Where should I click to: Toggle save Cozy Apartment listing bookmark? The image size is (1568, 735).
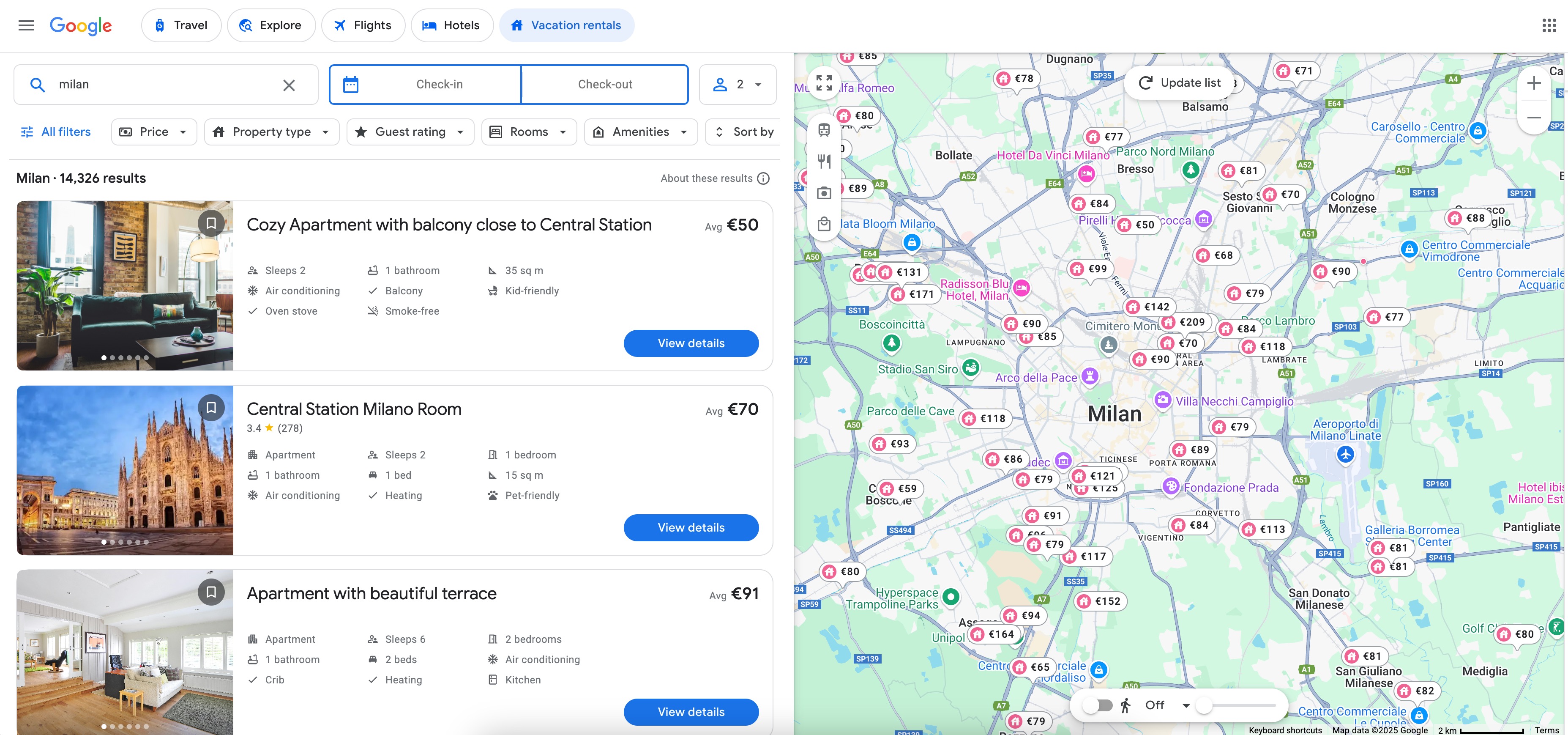pyautogui.click(x=211, y=221)
